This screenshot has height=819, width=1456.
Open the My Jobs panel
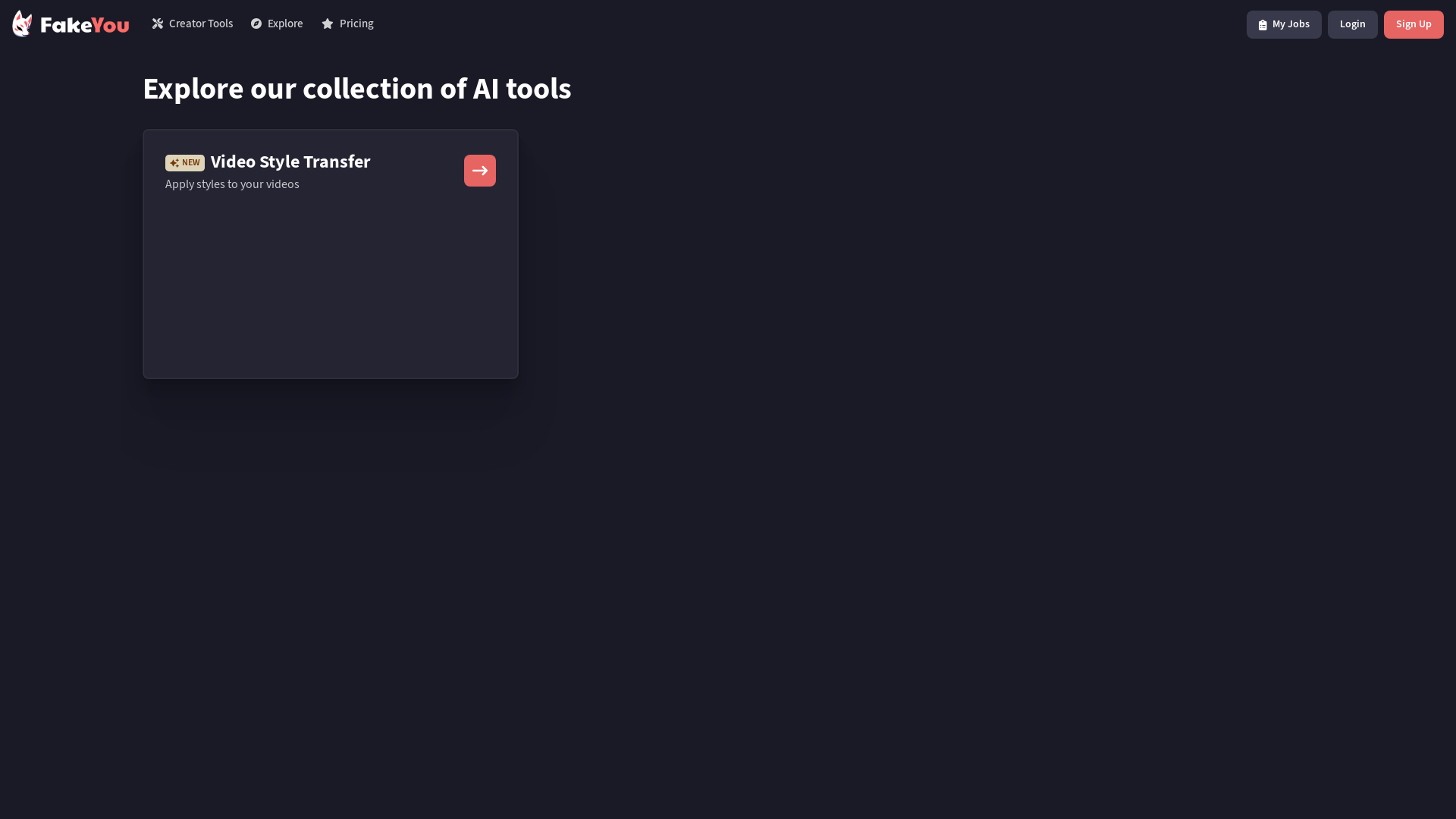click(1284, 24)
